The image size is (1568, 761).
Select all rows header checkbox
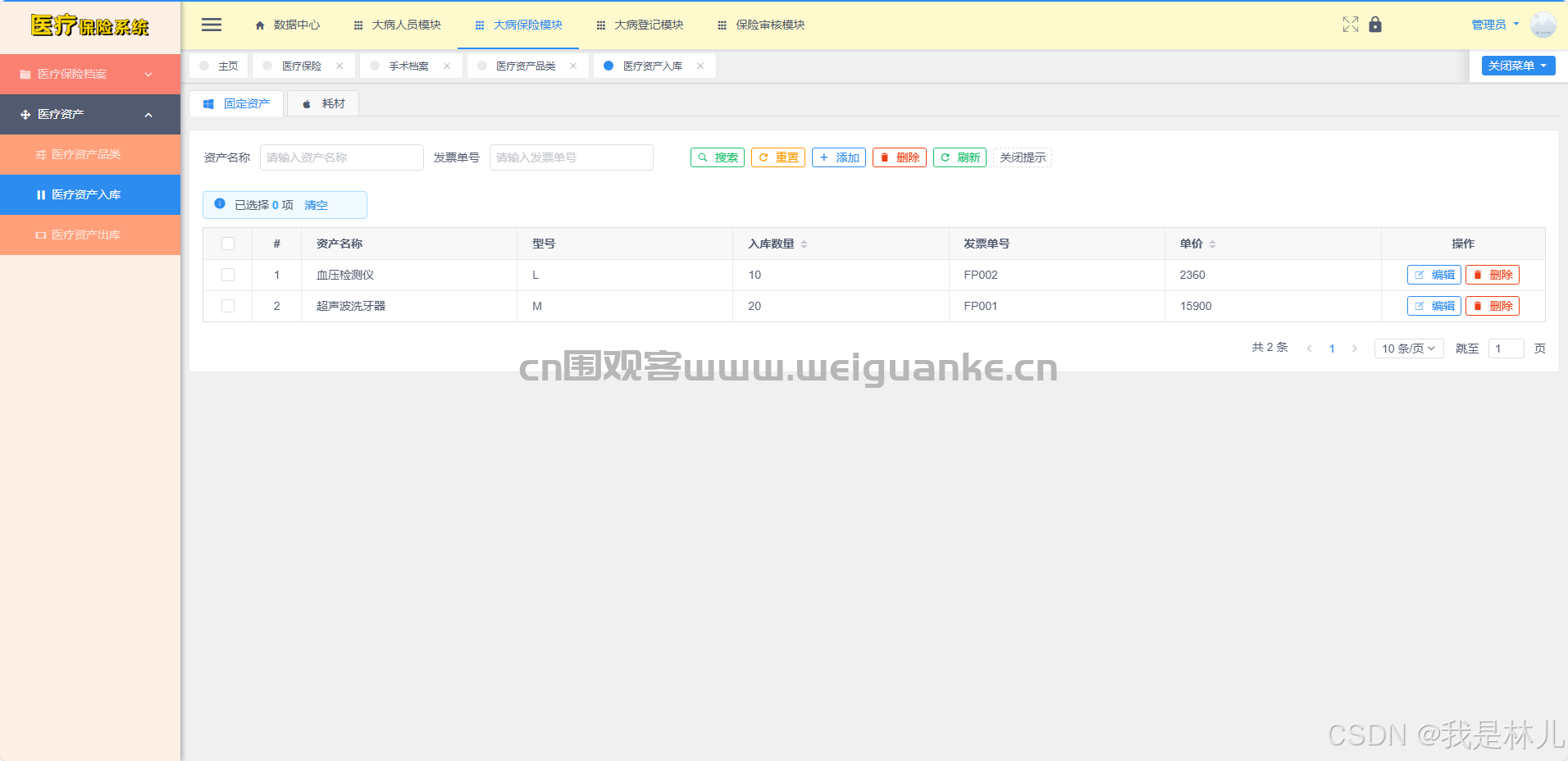228,244
